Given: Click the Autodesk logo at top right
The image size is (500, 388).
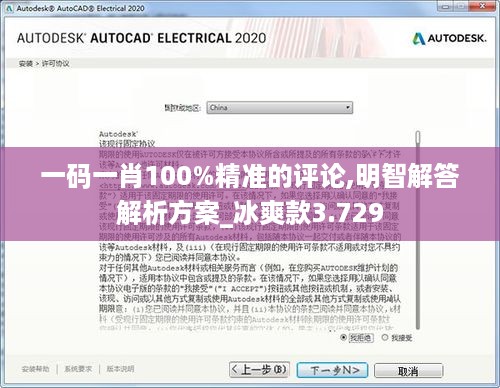Looking at the screenshot, I should point(449,39).
